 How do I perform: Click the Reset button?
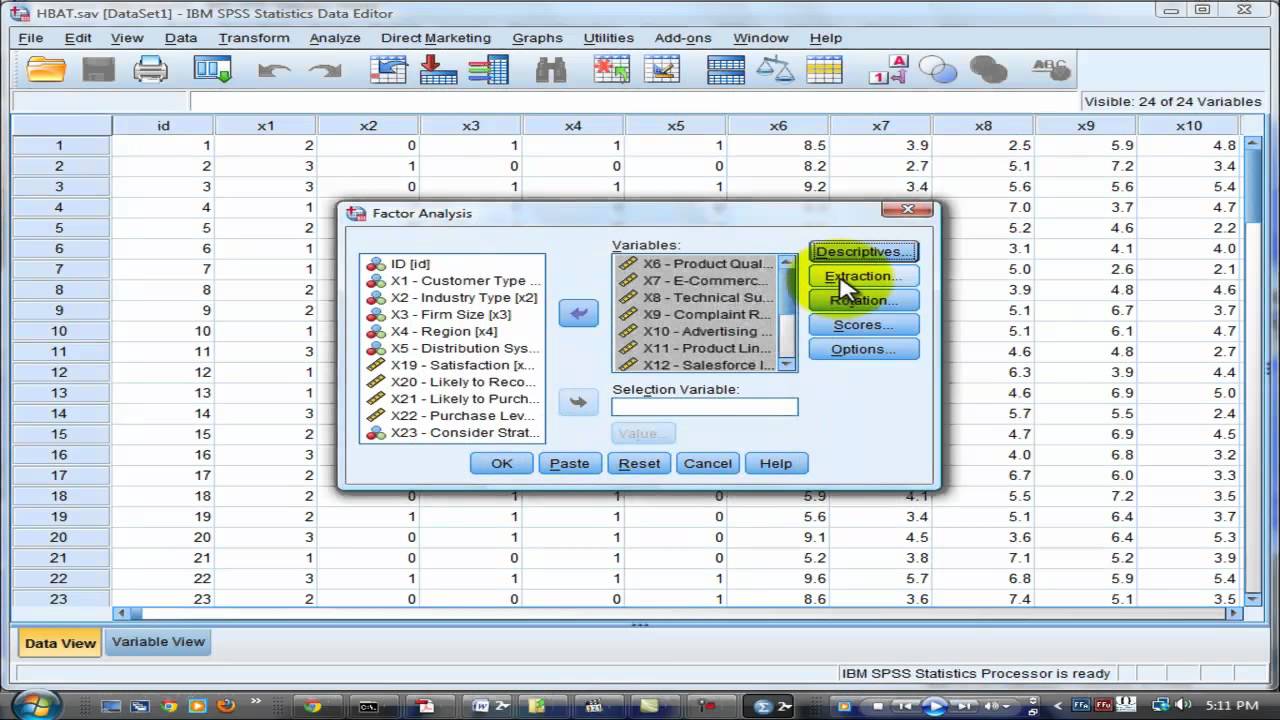(639, 463)
